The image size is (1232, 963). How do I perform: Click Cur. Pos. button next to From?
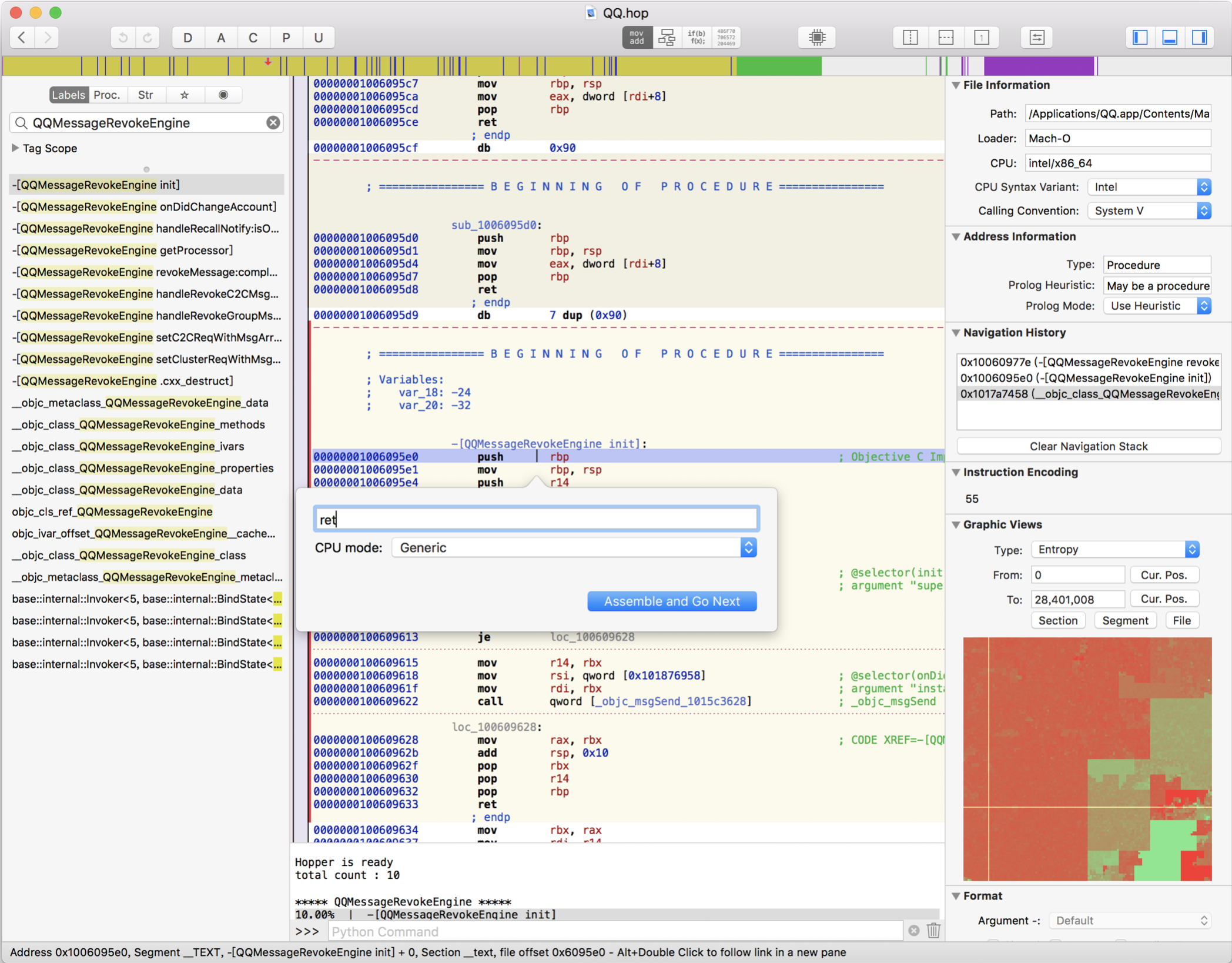pos(1164,575)
